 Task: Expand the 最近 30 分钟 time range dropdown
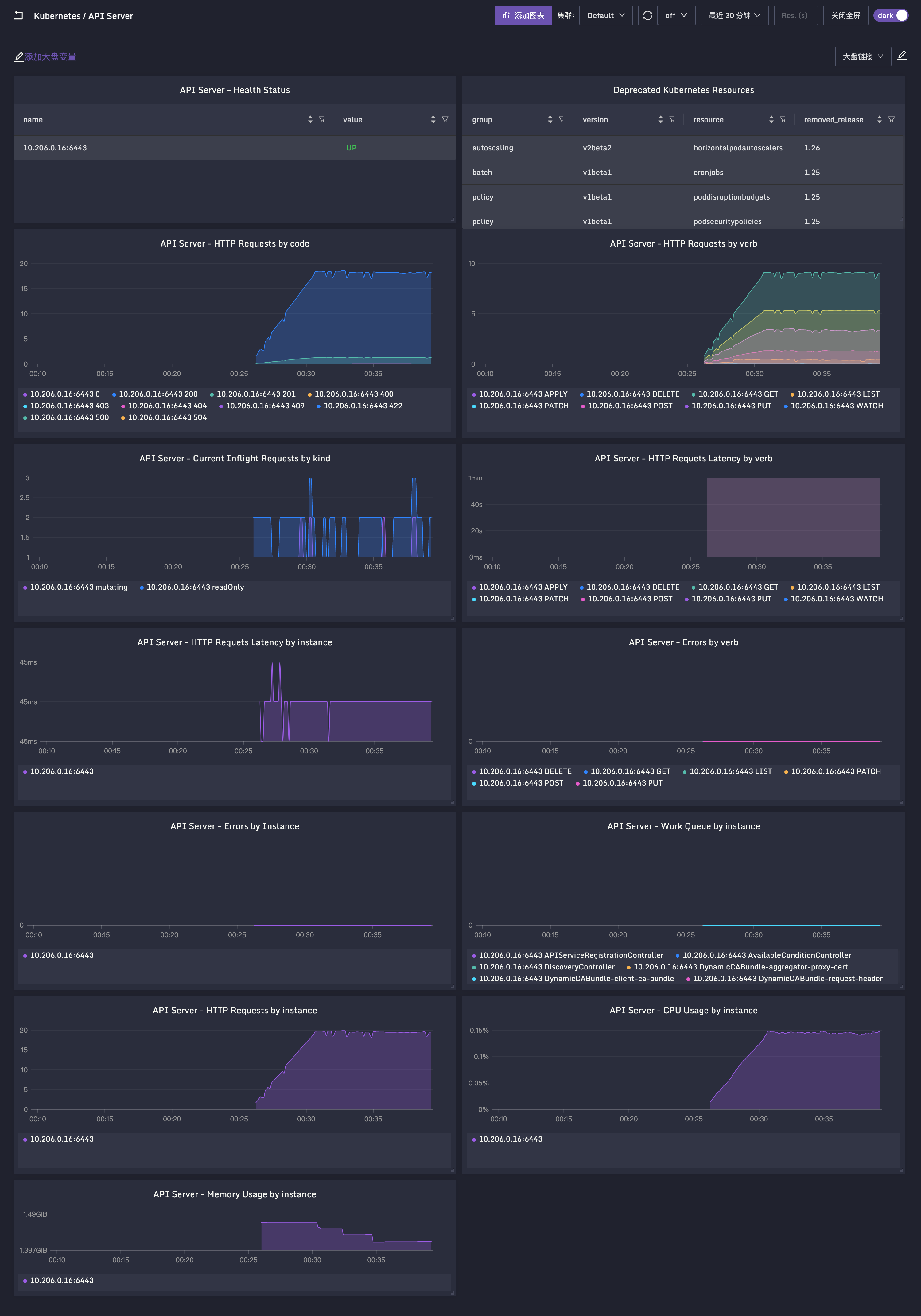point(734,15)
